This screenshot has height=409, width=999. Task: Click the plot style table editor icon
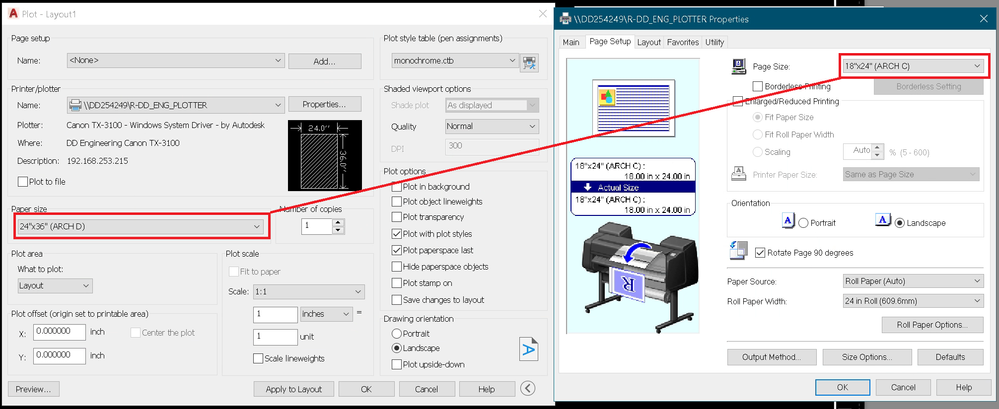coord(530,62)
